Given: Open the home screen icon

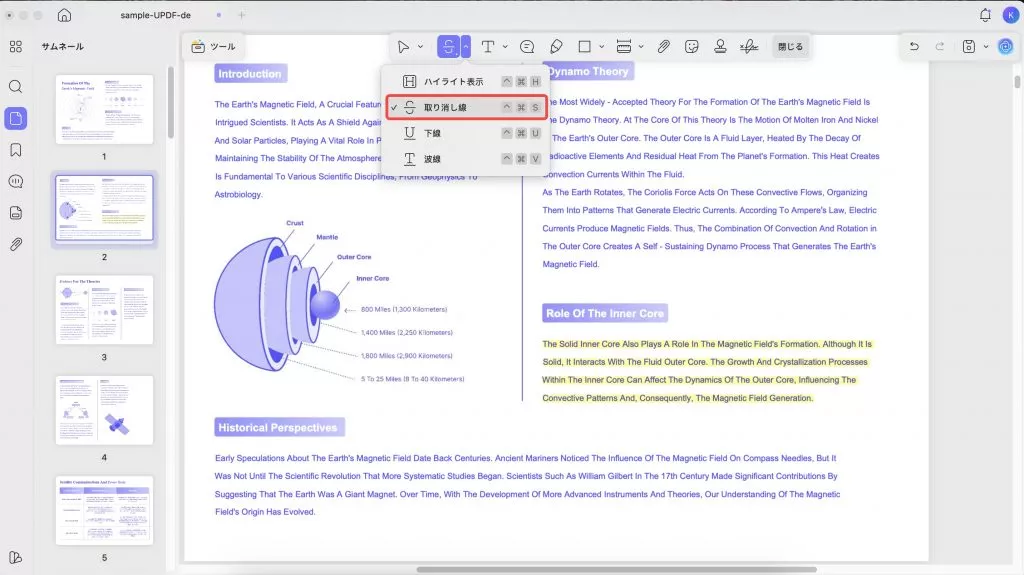Looking at the screenshot, I should coord(64,14).
